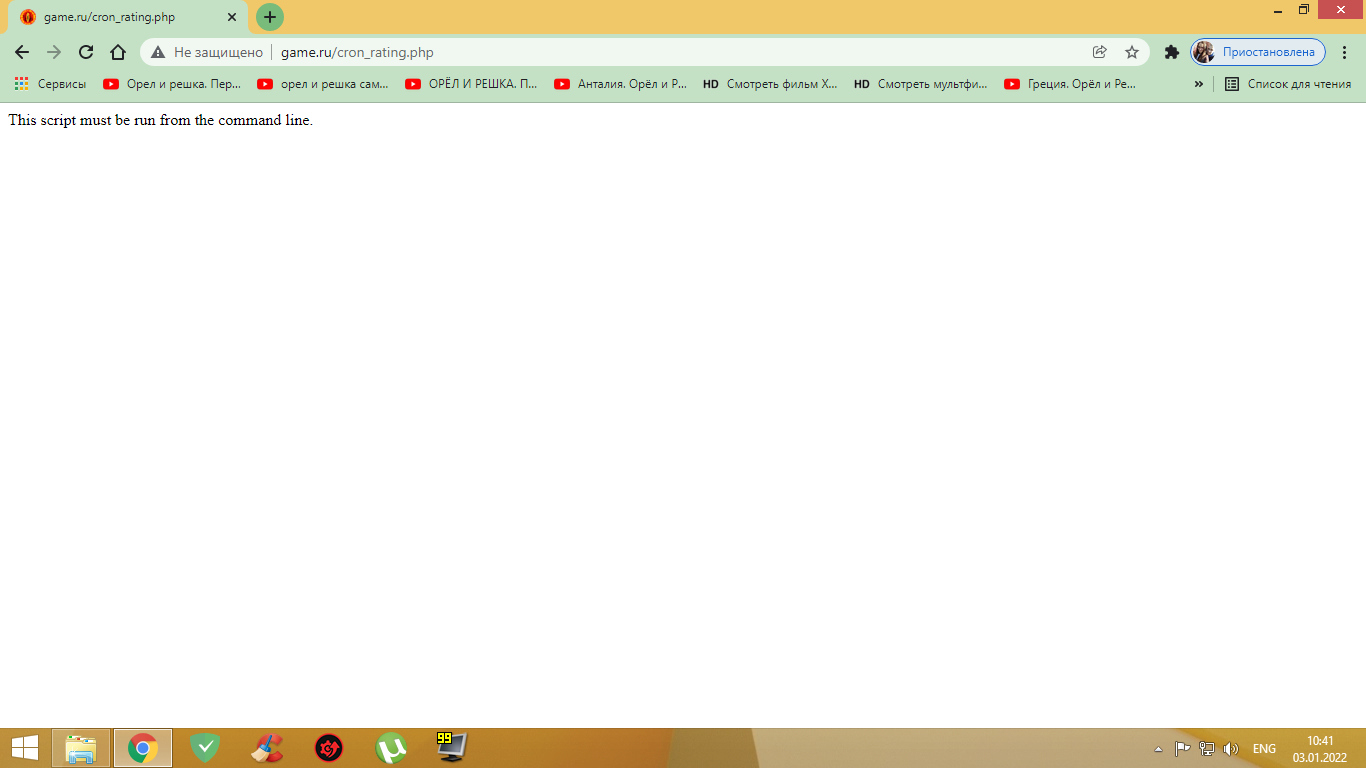Open uTorrent from the taskbar
1366x768 pixels.
pyautogui.click(x=391, y=748)
